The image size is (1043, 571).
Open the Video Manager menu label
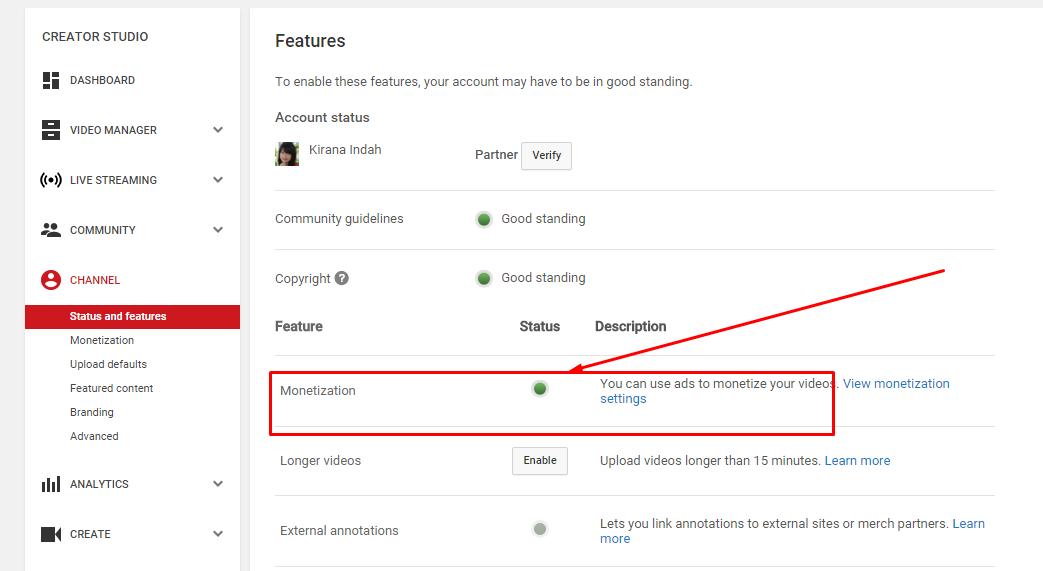[x=113, y=130]
